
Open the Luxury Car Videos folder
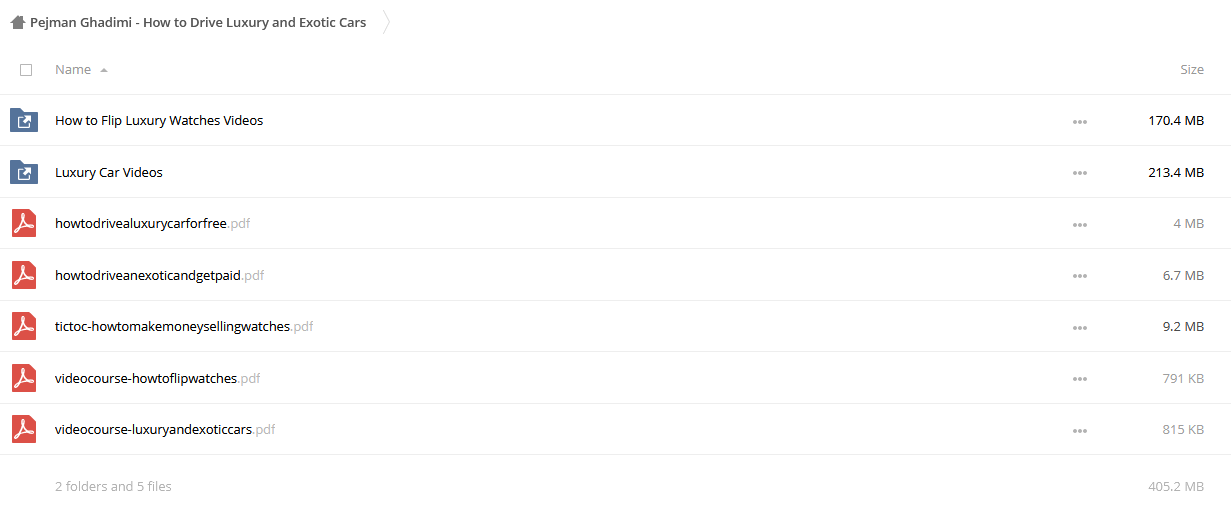(x=109, y=172)
